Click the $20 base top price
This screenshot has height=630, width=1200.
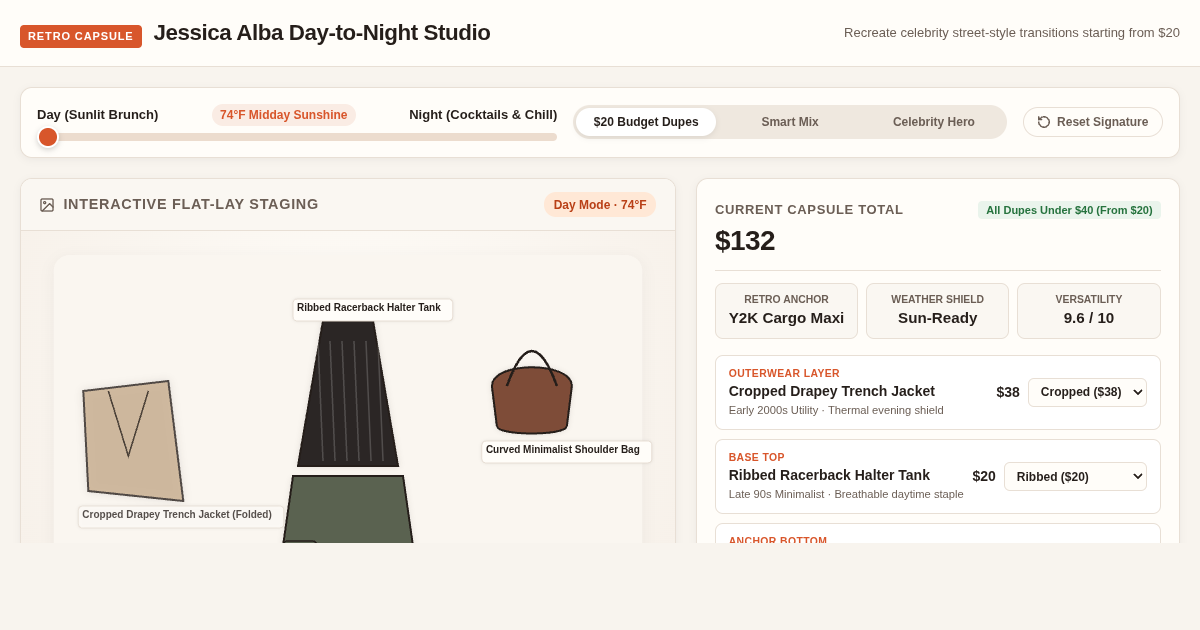984,476
